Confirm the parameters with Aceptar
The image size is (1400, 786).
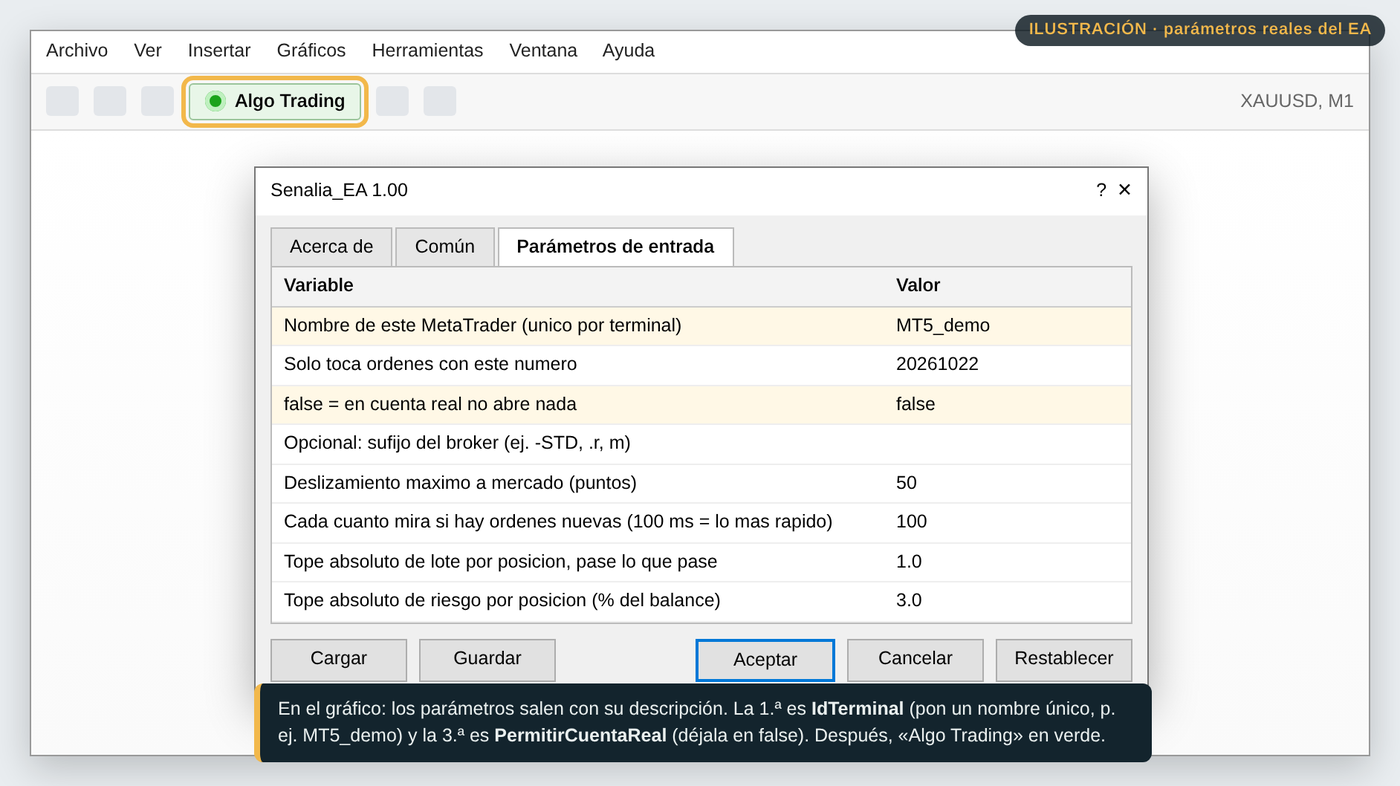tap(765, 660)
